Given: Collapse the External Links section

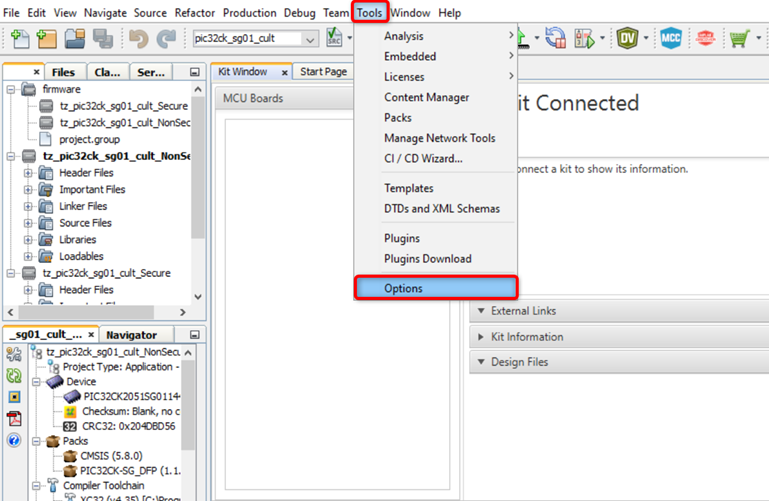Looking at the screenshot, I should (481, 311).
